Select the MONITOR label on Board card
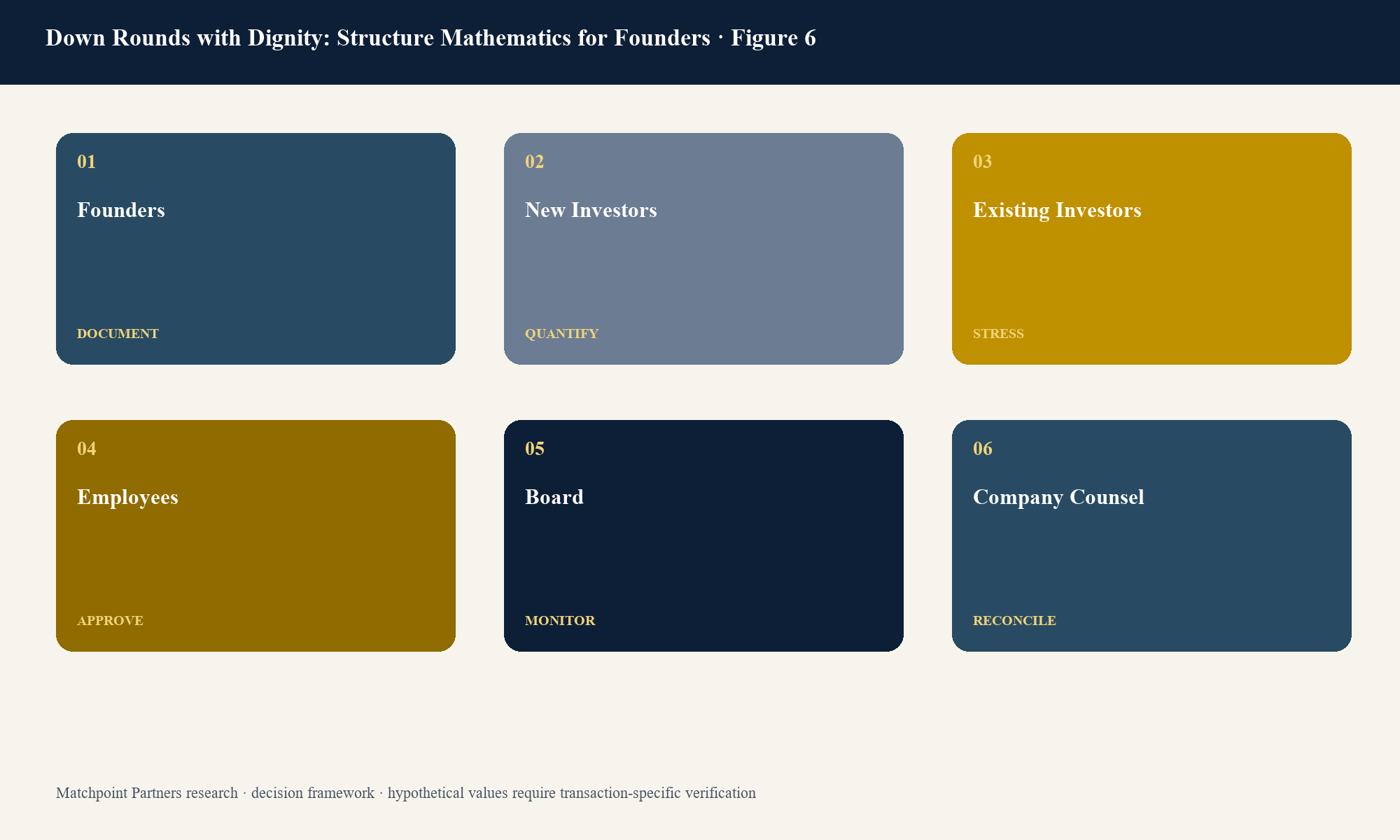Viewport: 1400px width, 840px height. 560,621
